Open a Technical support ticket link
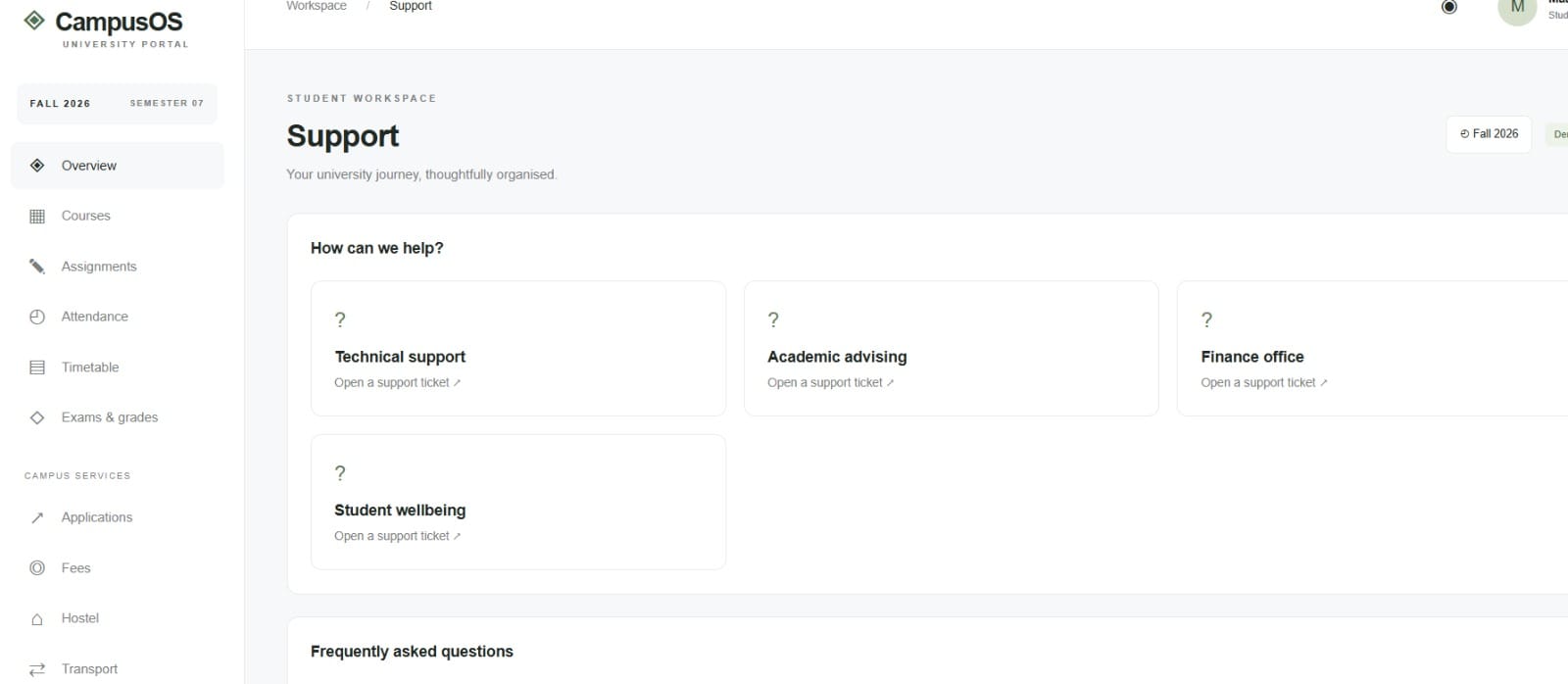Image resolution: width=1568 pixels, height=684 pixels. pos(397,383)
